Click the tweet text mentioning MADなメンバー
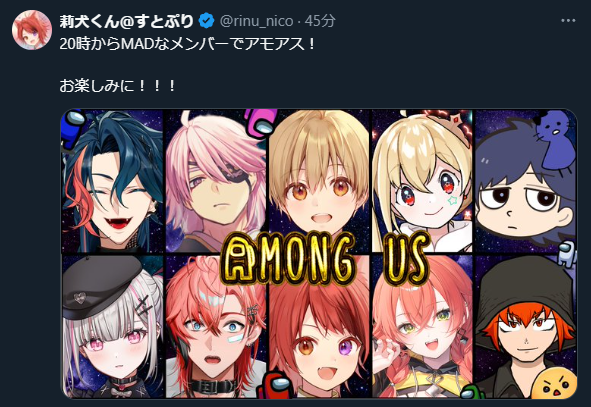The width and height of the screenshot is (591, 407). (x=187, y=44)
